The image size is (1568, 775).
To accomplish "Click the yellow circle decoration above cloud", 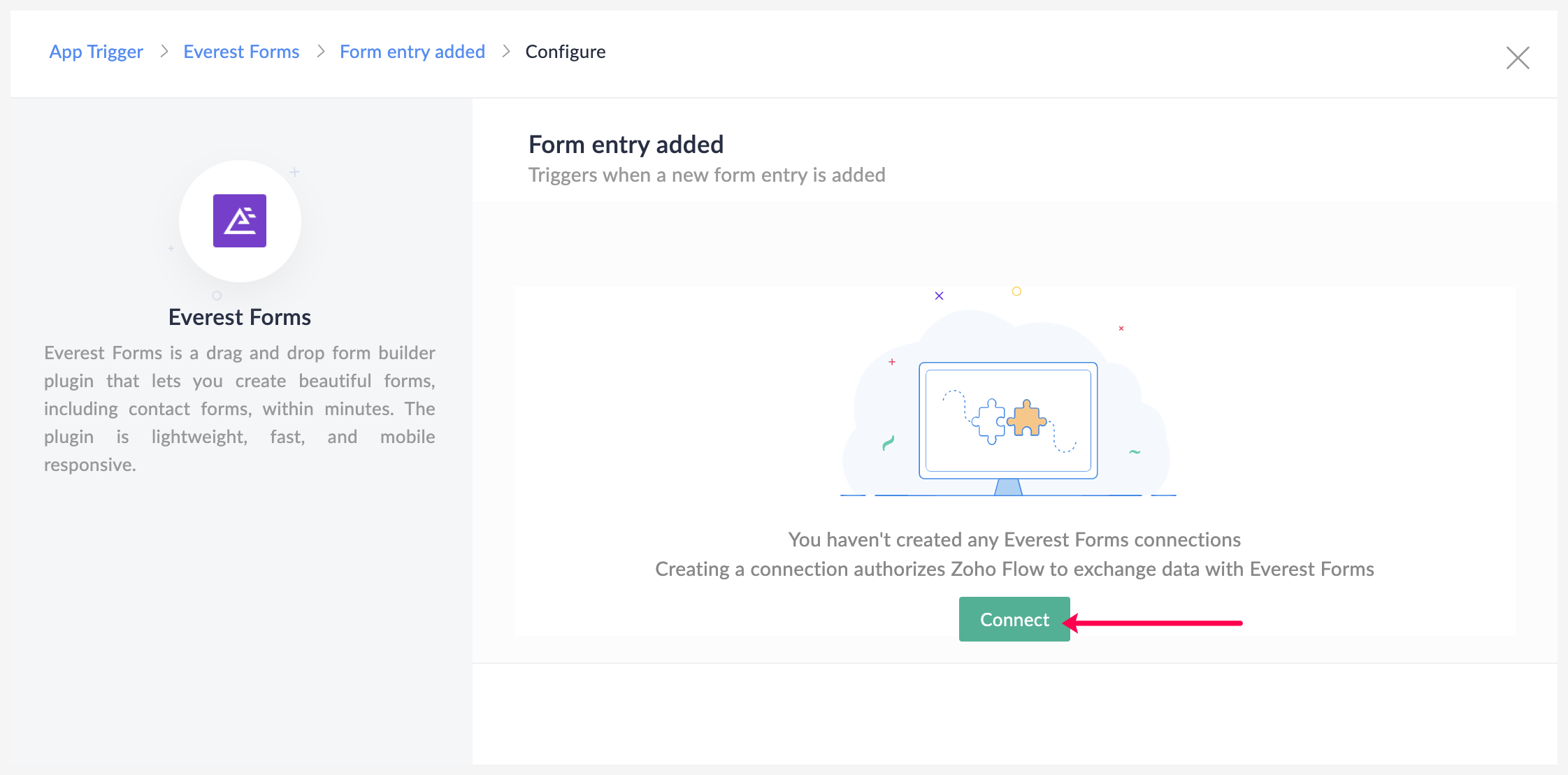I will [x=1016, y=291].
